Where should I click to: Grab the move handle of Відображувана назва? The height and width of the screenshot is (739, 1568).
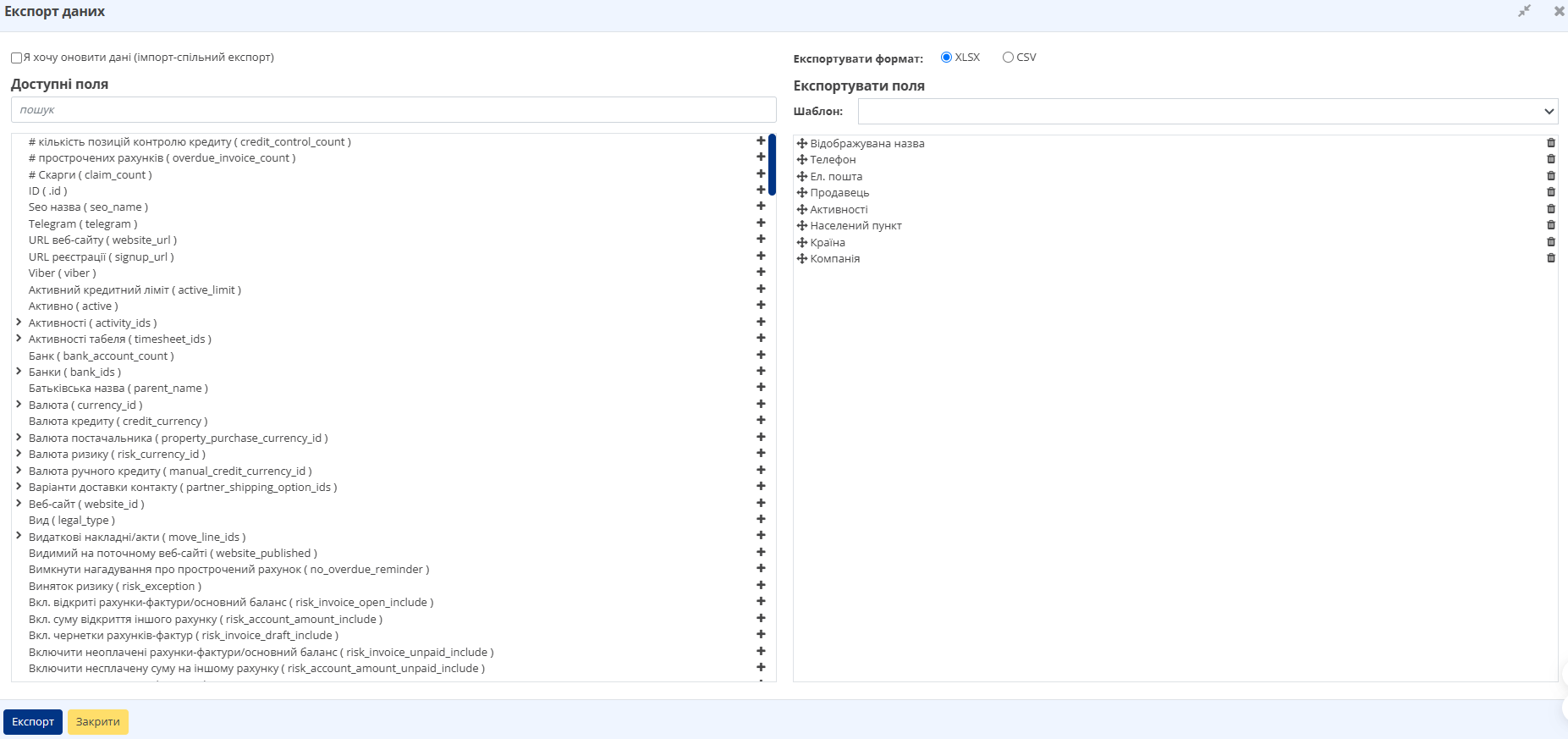point(802,143)
